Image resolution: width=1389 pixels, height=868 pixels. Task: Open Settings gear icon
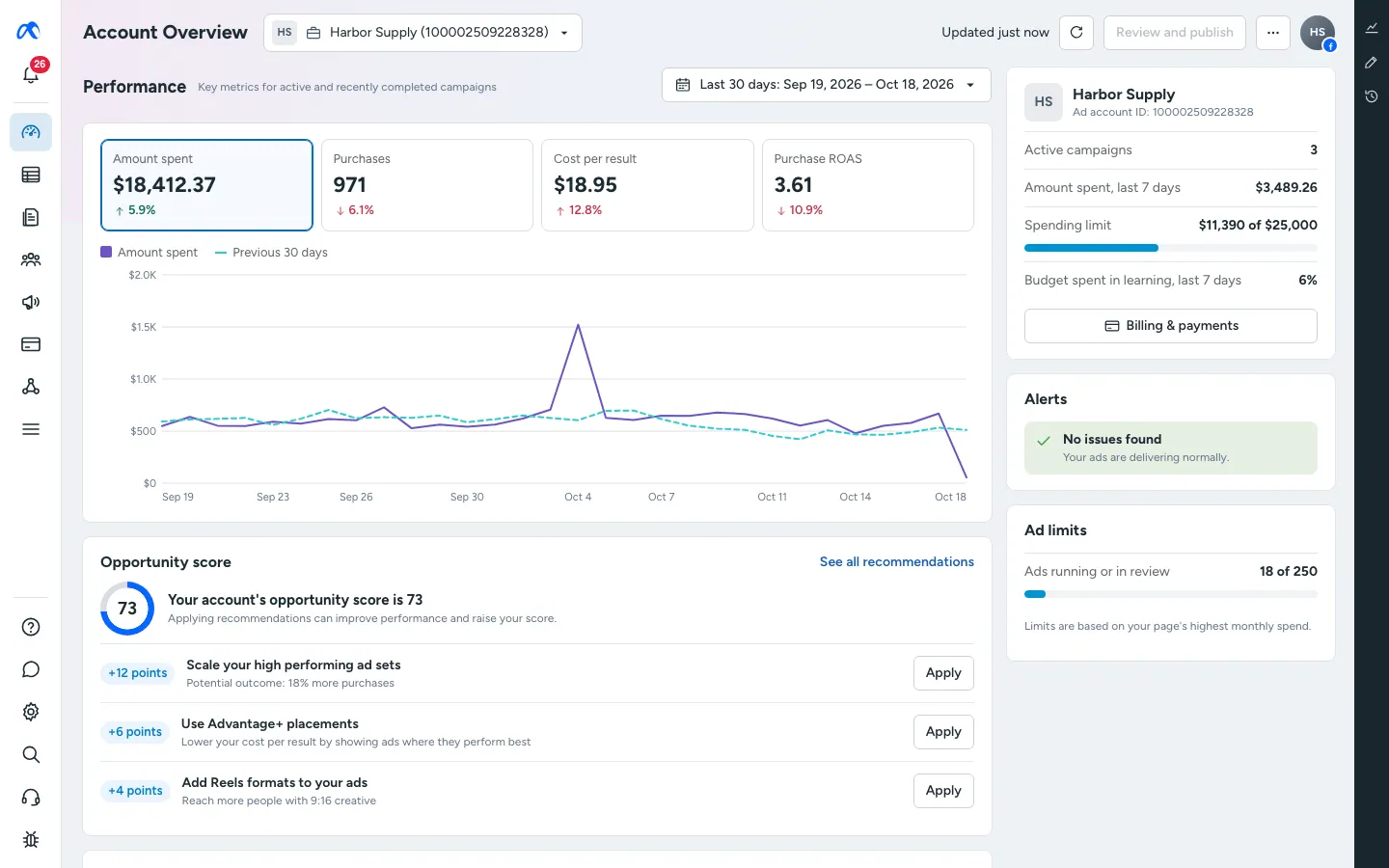31,712
